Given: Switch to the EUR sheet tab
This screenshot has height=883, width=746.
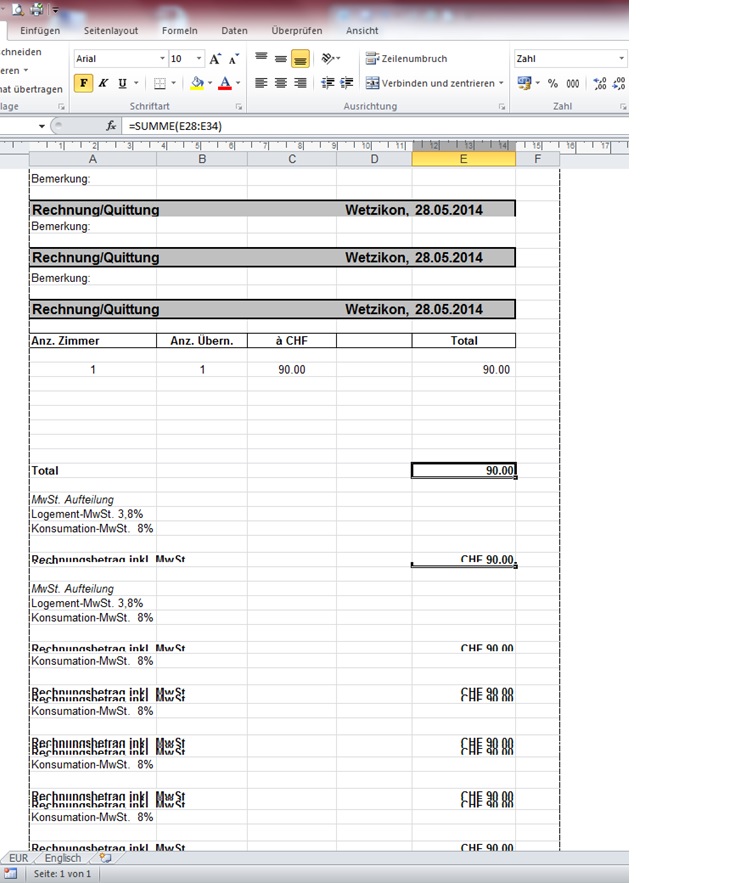Looking at the screenshot, I should (19, 858).
